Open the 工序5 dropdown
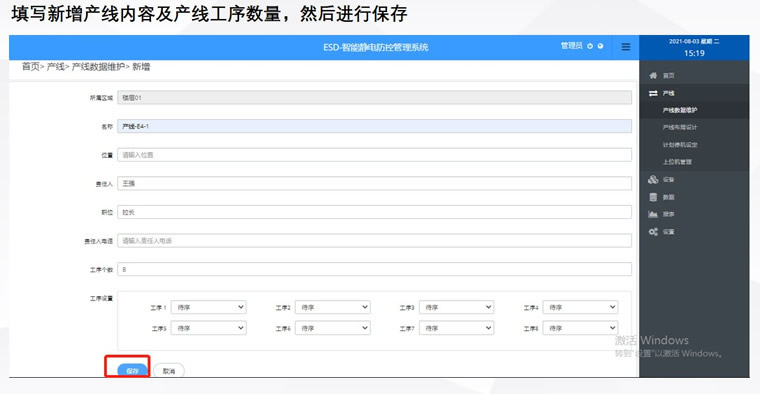 208,328
